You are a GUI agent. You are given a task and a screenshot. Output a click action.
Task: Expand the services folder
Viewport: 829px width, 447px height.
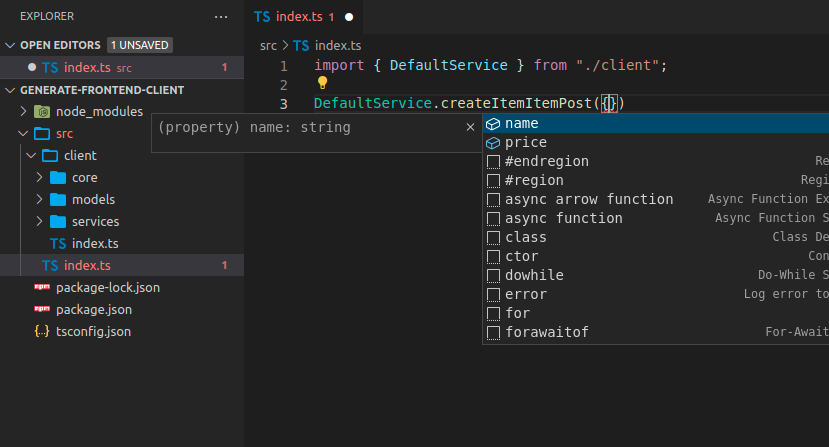[39, 221]
